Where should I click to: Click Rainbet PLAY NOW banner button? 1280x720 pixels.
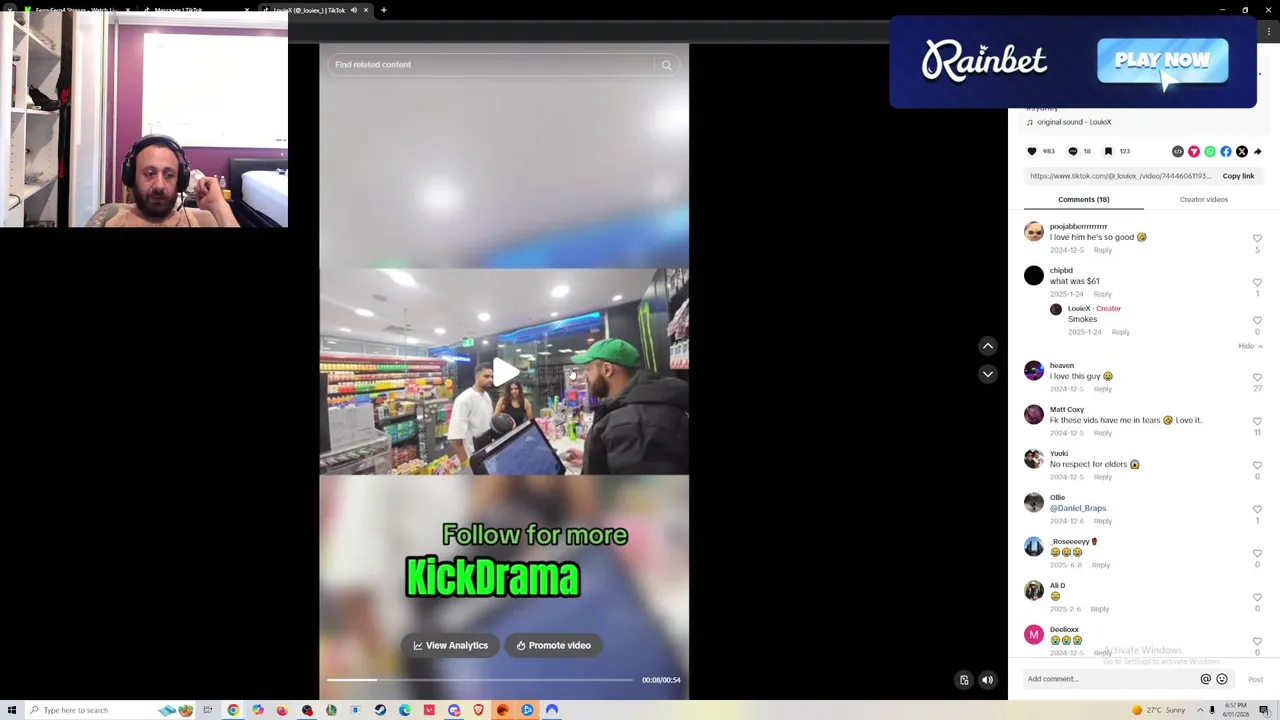point(1162,61)
